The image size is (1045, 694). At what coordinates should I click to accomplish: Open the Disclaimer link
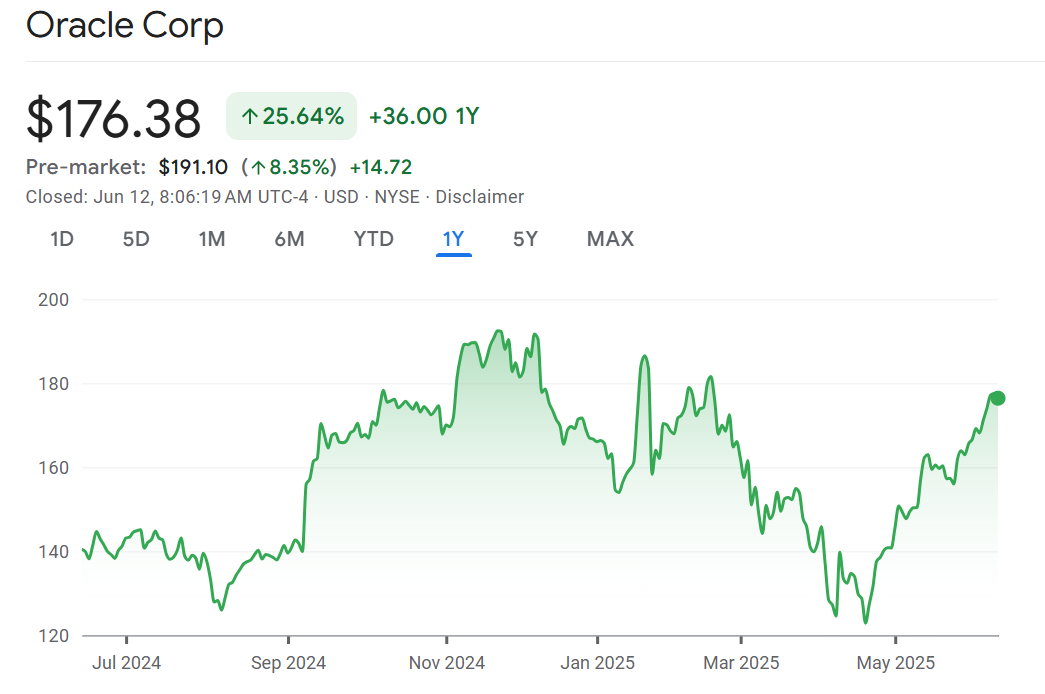(x=479, y=197)
